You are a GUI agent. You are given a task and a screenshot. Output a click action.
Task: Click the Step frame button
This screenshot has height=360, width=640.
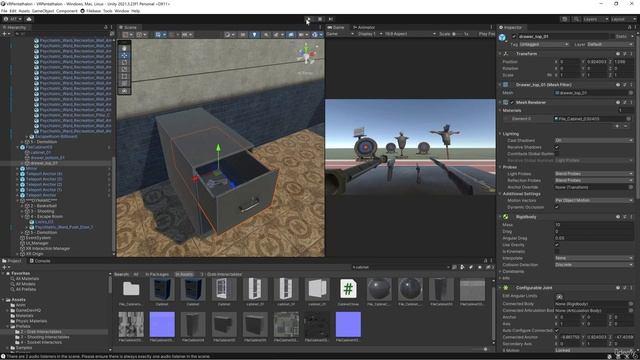coord(331,19)
